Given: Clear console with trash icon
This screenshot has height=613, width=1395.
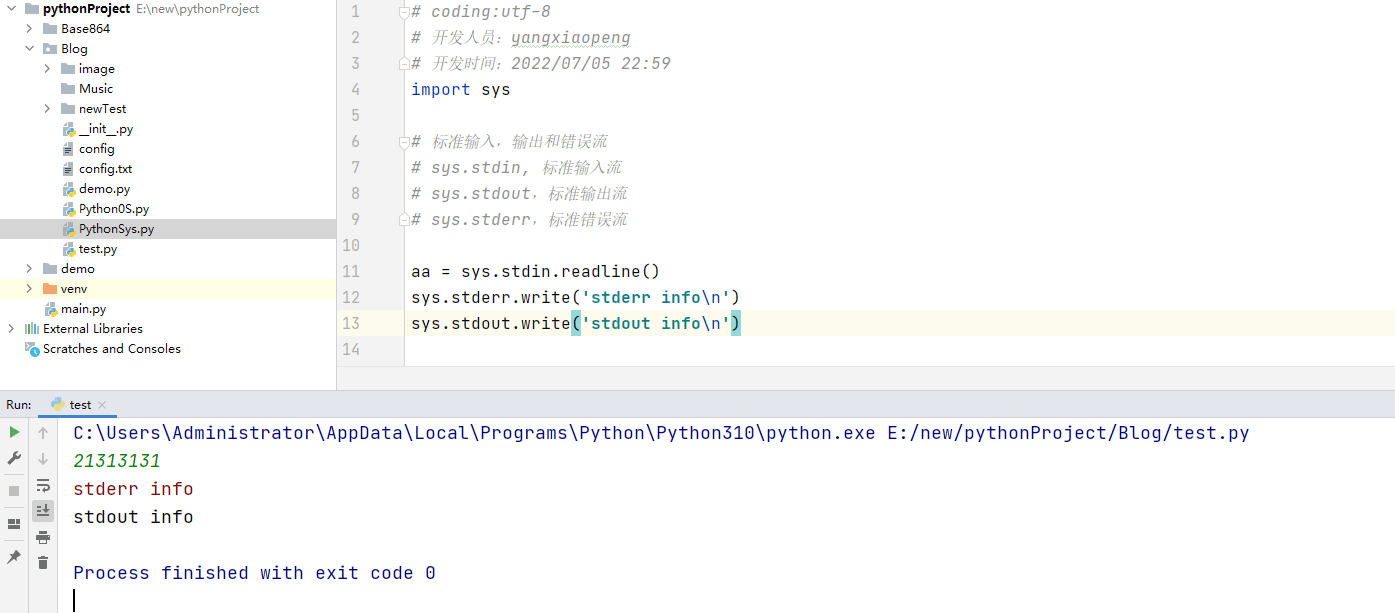Looking at the screenshot, I should coord(43,563).
